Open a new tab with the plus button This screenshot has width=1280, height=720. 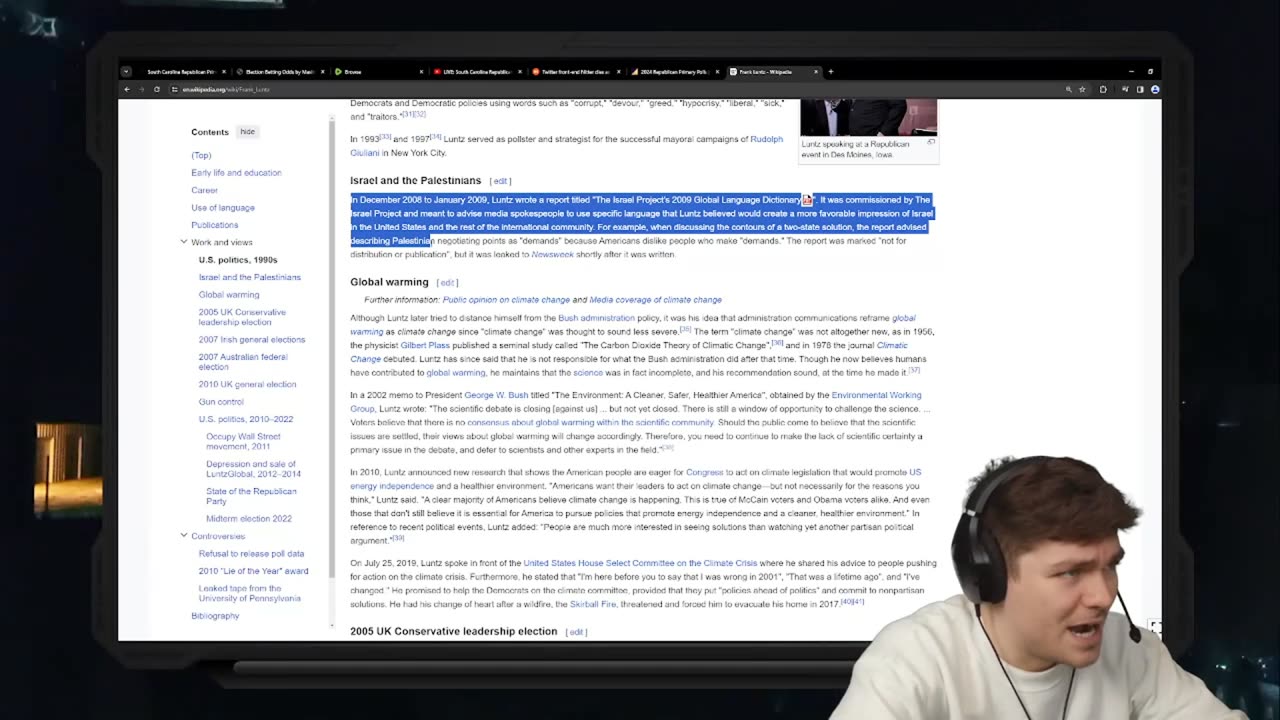pos(831,72)
